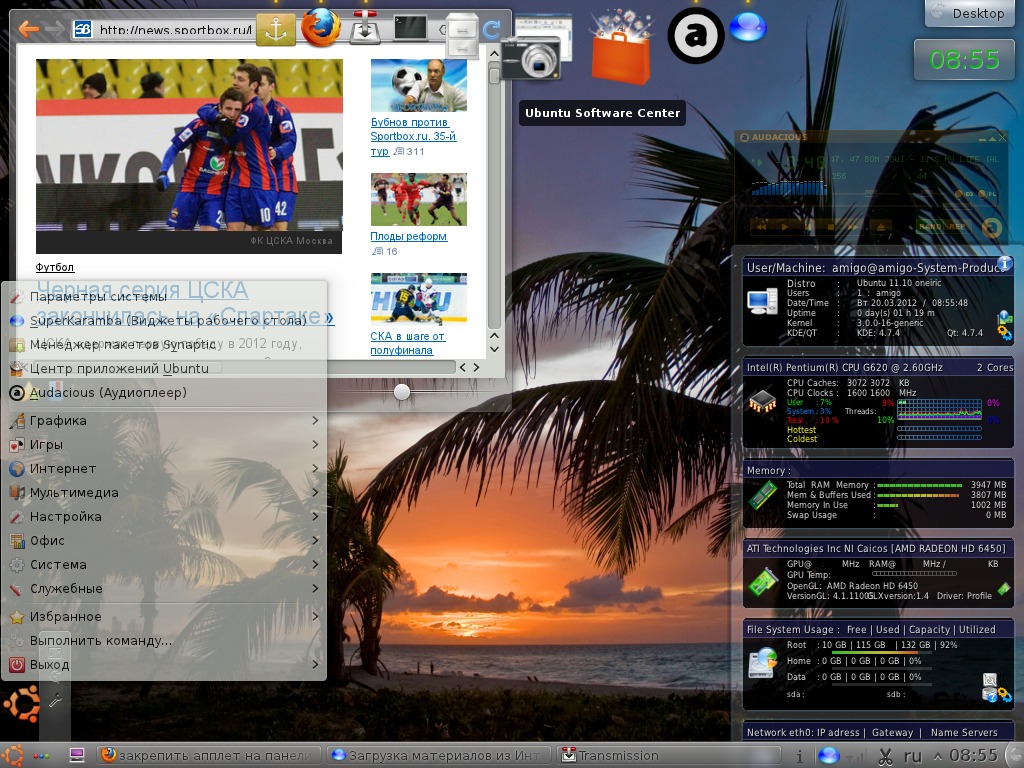
Task: Open the Desktop button at top right
Action: pyautogui.click(x=970, y=13)
